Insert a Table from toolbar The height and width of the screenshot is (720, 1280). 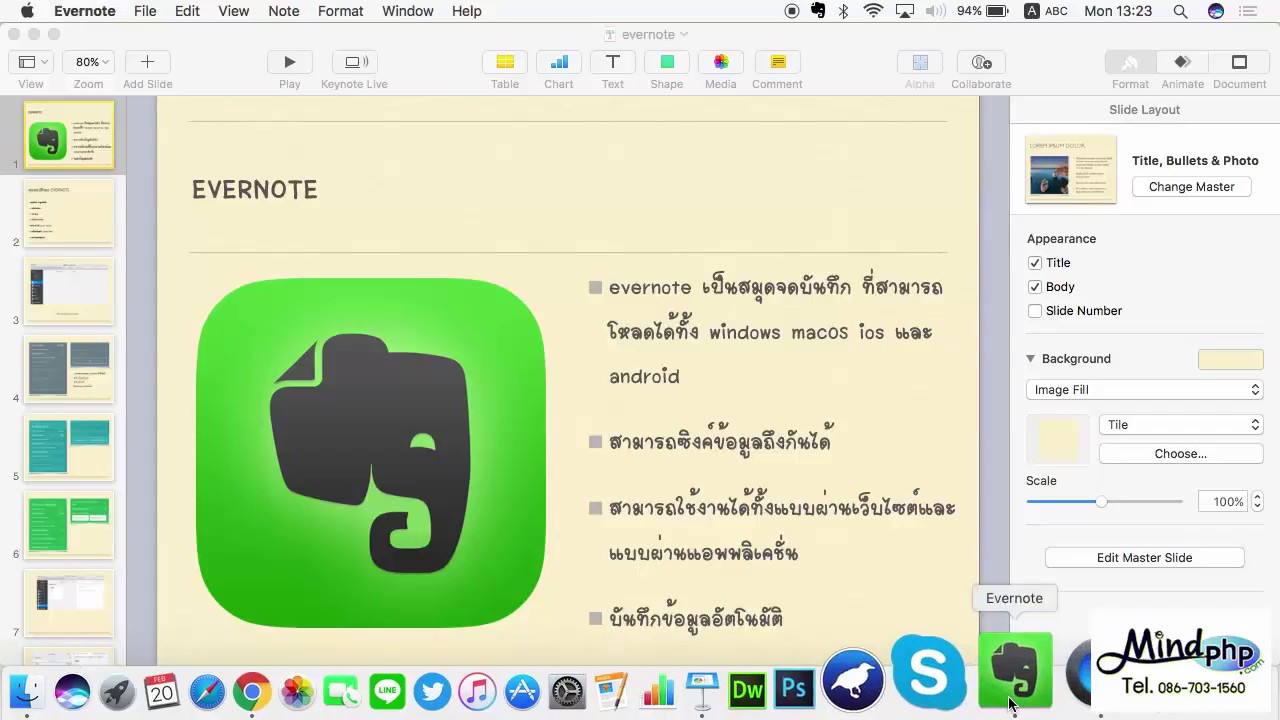pos(505,62)
